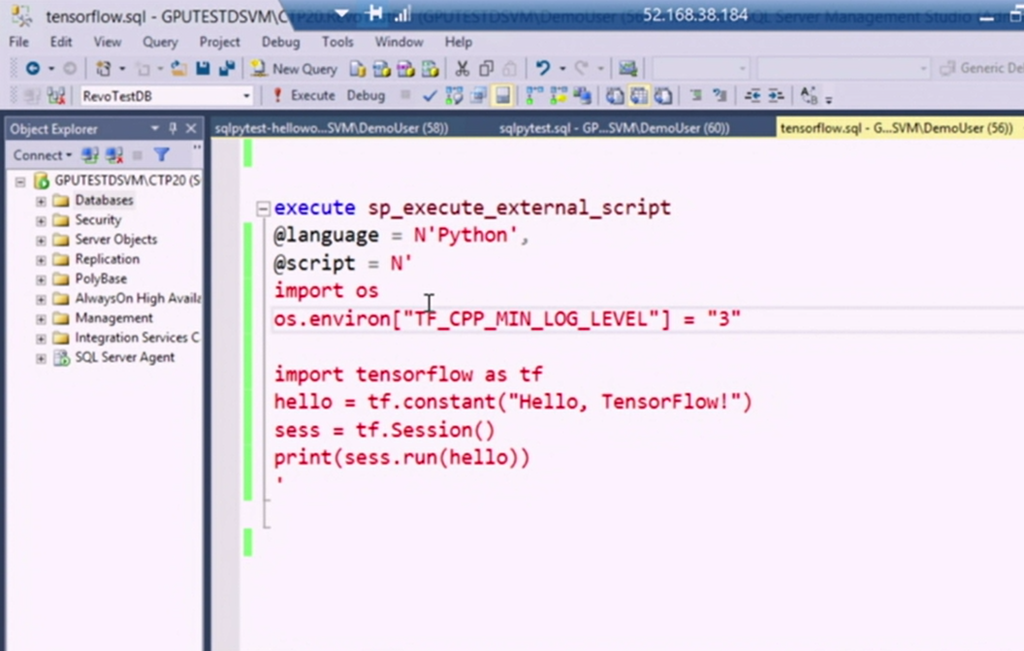The width and height of the screenshot is (1024, 651).
Task: Expand the Management folder node
Action: coord(40,318)
